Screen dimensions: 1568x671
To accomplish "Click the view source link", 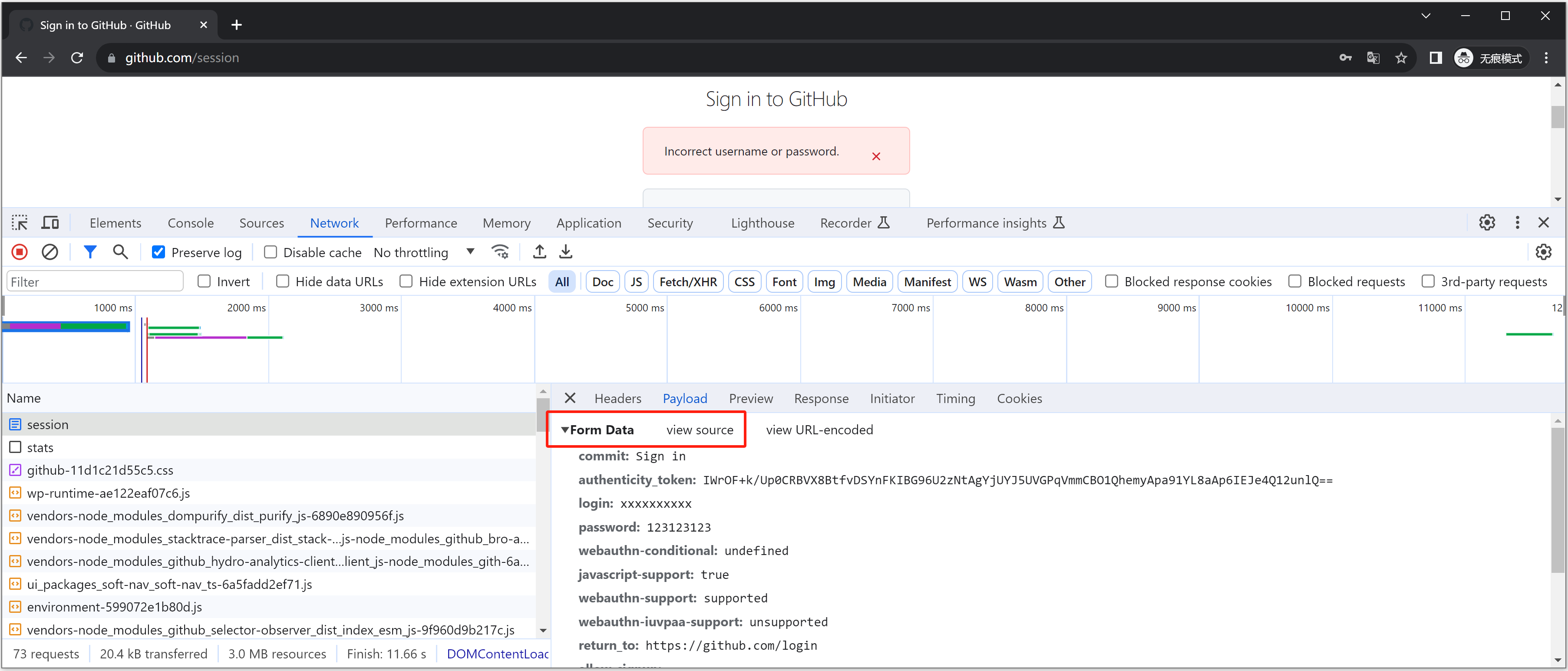I will coord(700,430).
